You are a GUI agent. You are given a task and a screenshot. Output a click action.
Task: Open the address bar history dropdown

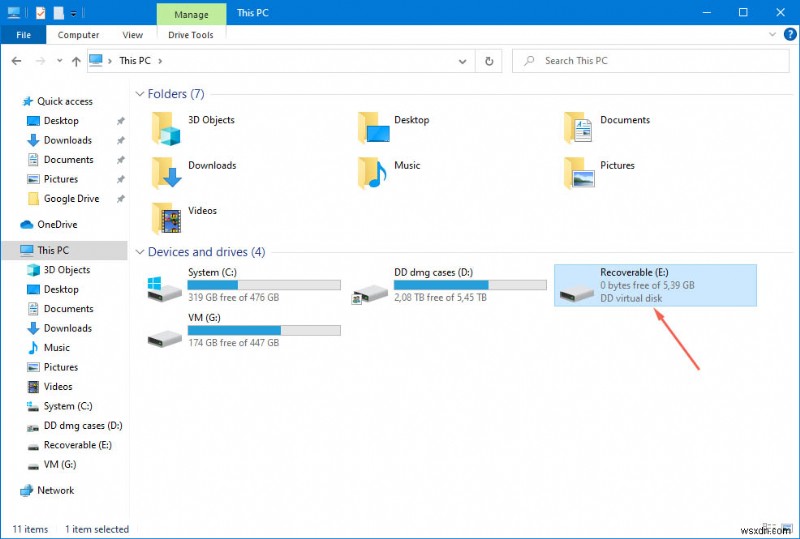[x=462, y=61]
